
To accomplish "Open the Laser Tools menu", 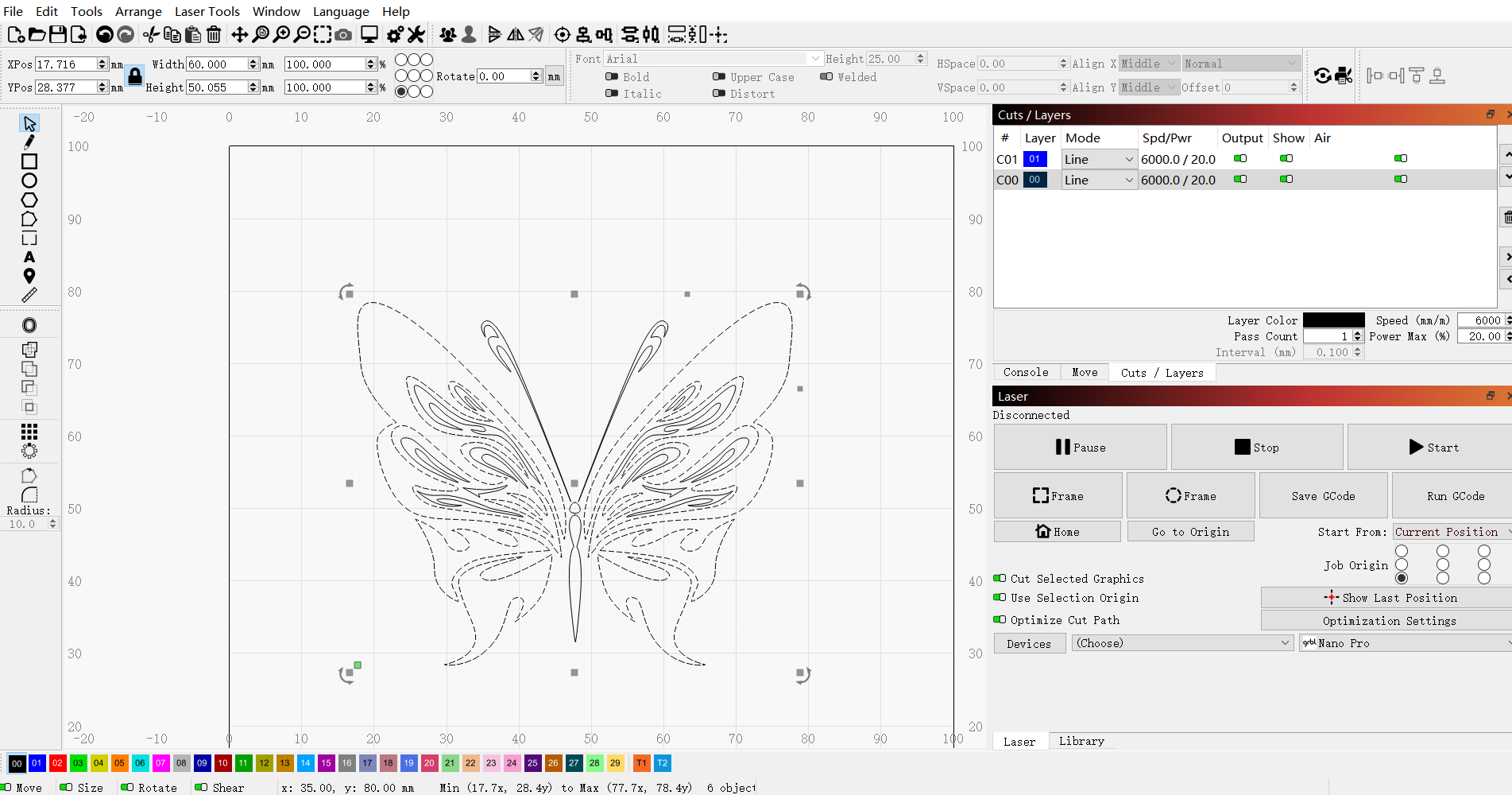I will coord(207,11).
